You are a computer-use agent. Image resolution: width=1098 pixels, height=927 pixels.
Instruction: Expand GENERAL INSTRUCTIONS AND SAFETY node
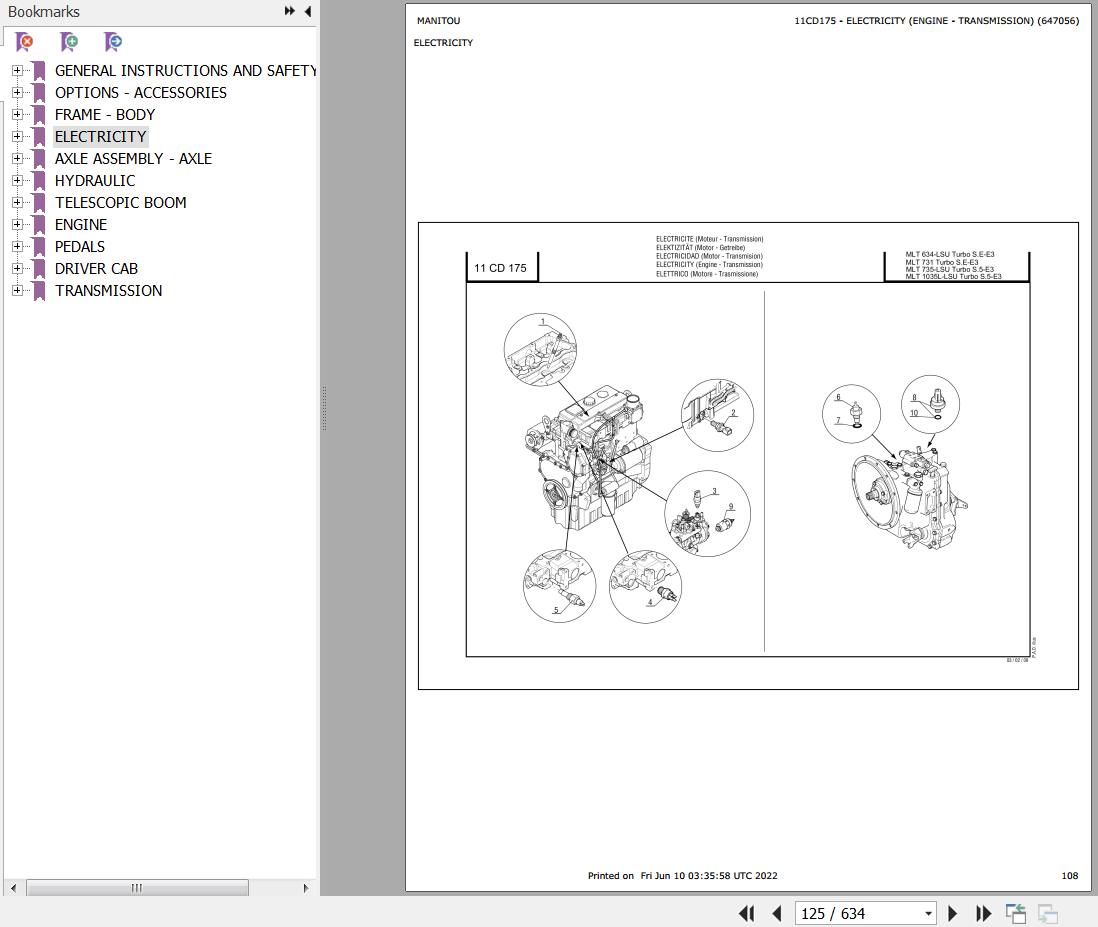pyautogui.click(x=17, y=71)
